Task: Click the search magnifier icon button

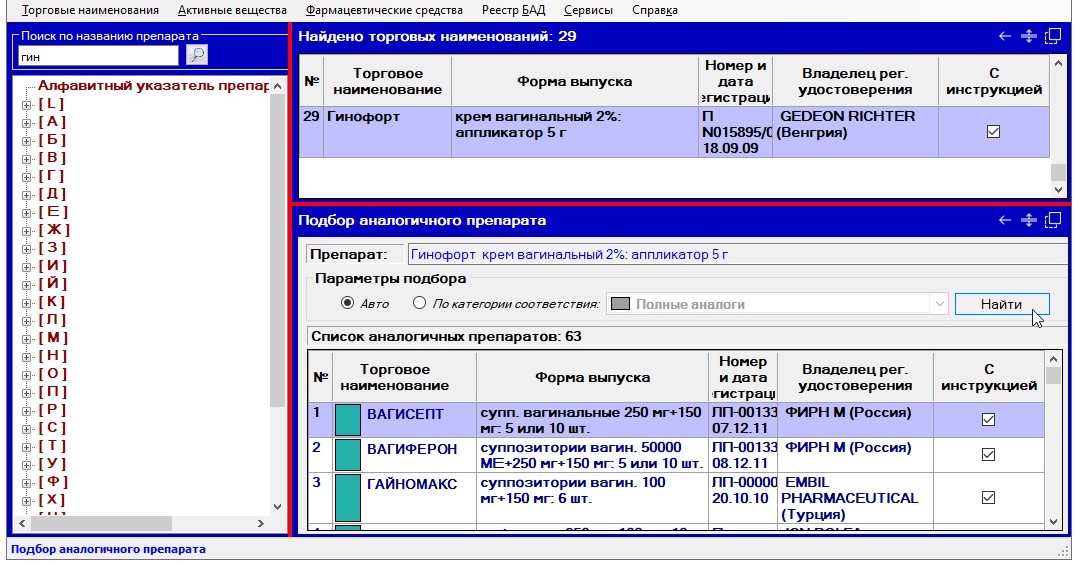Action: tap(197, 55)
